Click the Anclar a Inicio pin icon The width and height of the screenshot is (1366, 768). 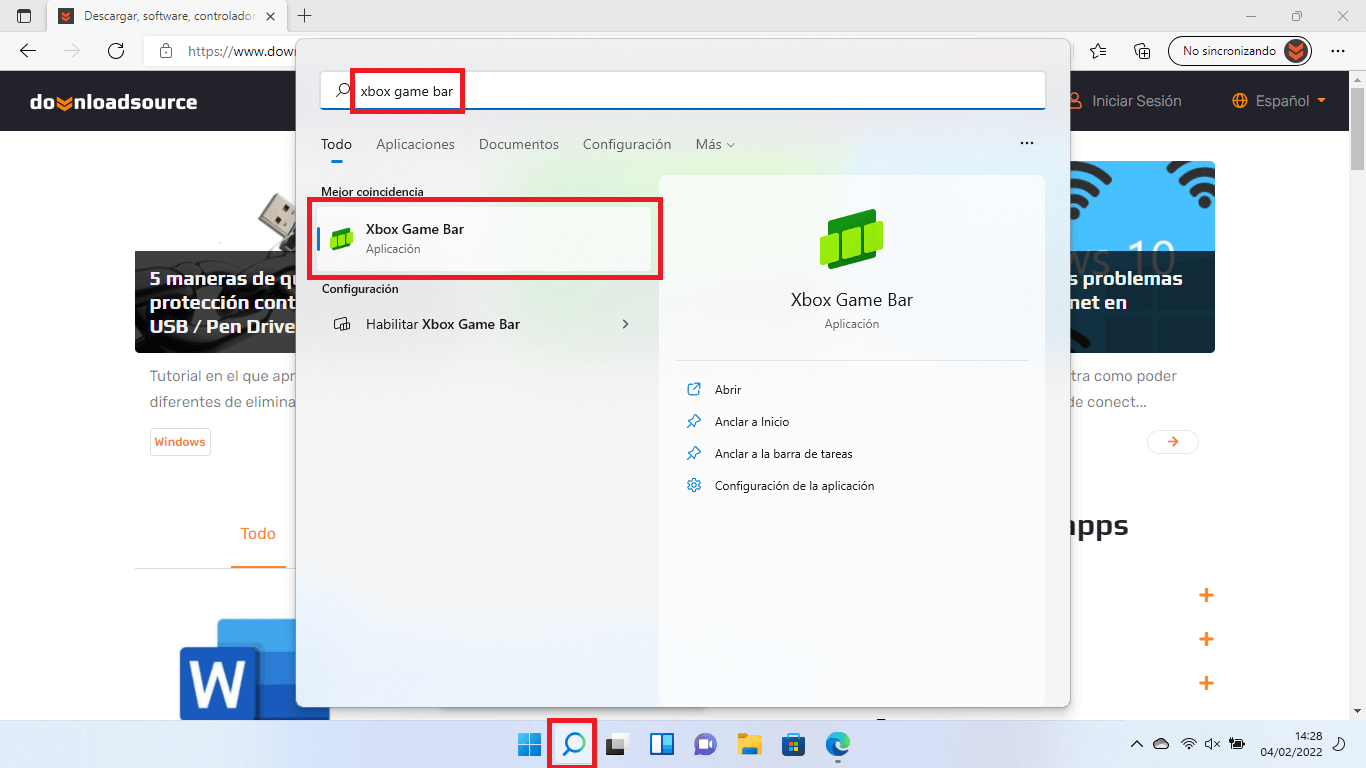pyautogui.click(x=694, y=421)
